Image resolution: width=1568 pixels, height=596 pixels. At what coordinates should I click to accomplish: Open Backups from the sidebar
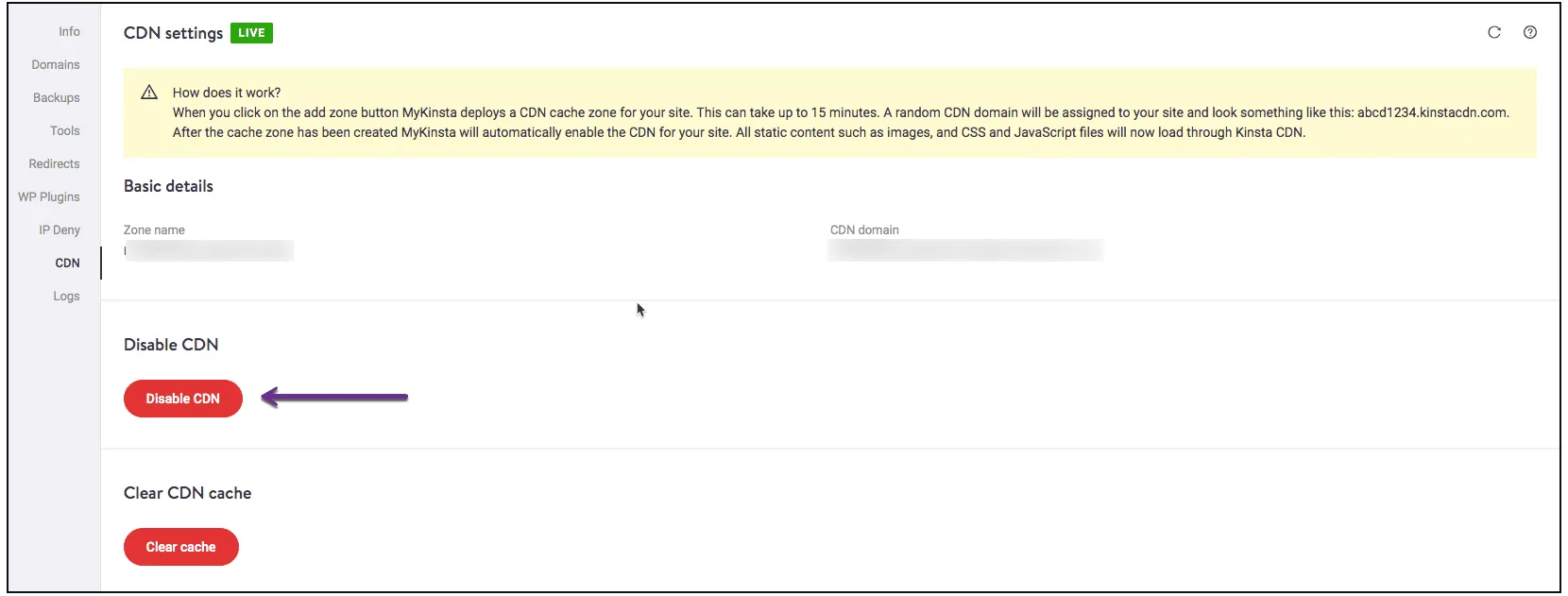[57, 97]
